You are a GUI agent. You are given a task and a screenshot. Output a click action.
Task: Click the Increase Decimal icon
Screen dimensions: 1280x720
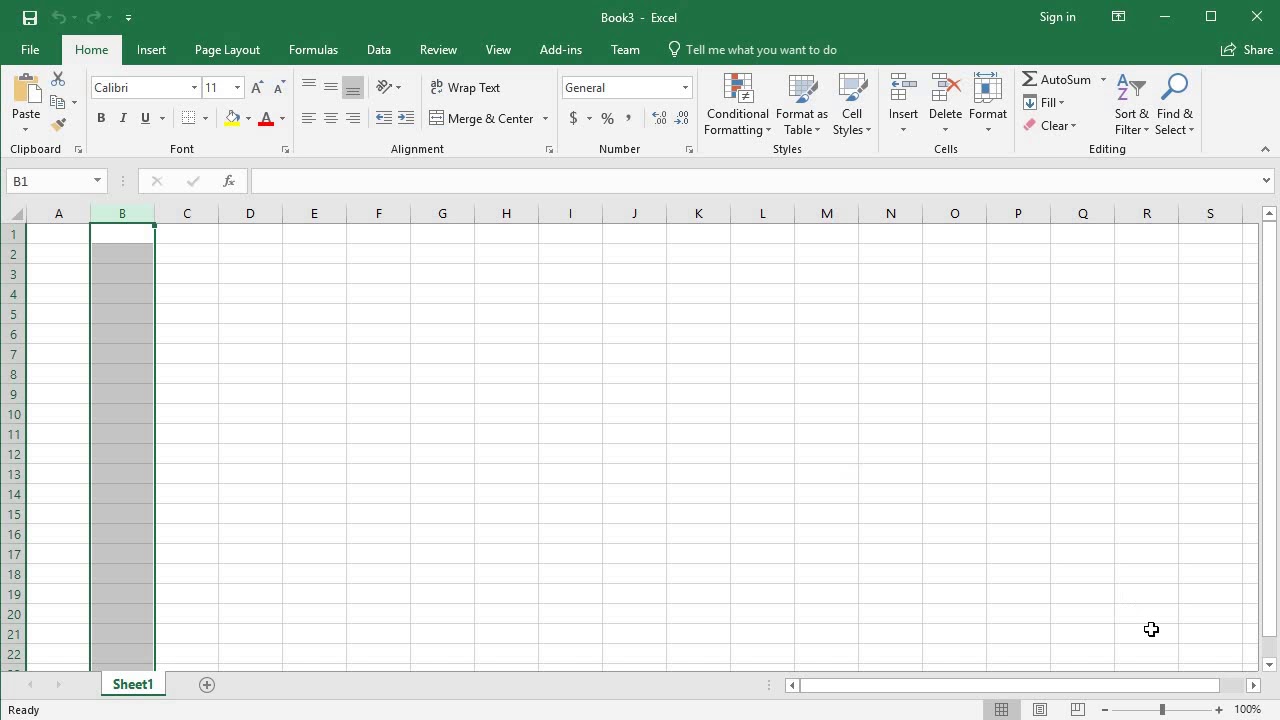[659, 118]
